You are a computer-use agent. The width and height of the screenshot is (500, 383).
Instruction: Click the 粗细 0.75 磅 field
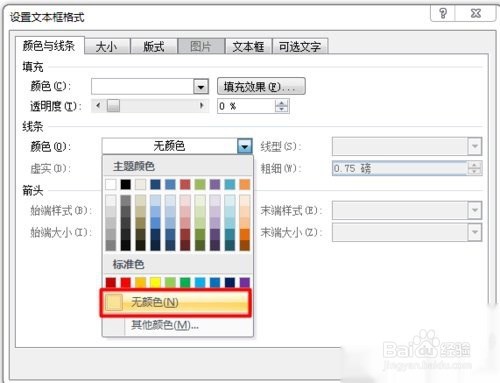[400, 168]
